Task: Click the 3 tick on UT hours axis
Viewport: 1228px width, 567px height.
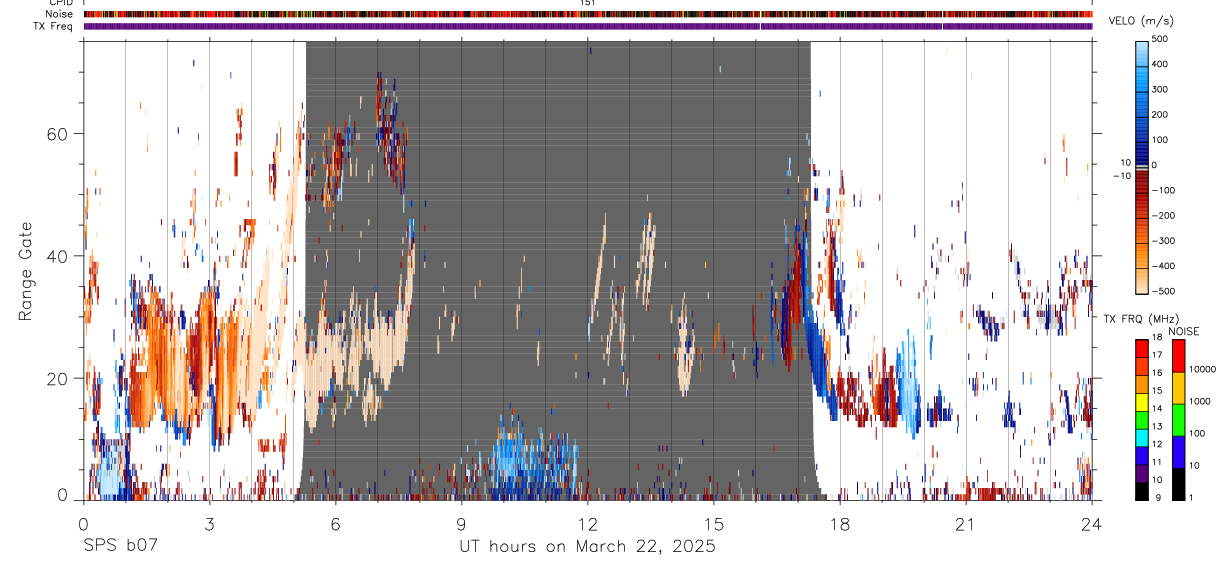Action: [x=209, y=523]
